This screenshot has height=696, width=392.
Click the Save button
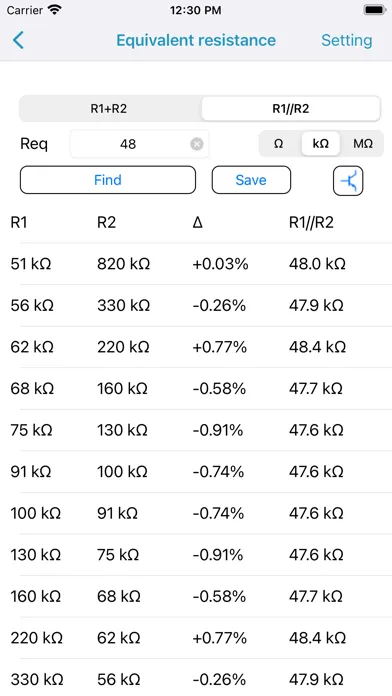click(251, 180)
